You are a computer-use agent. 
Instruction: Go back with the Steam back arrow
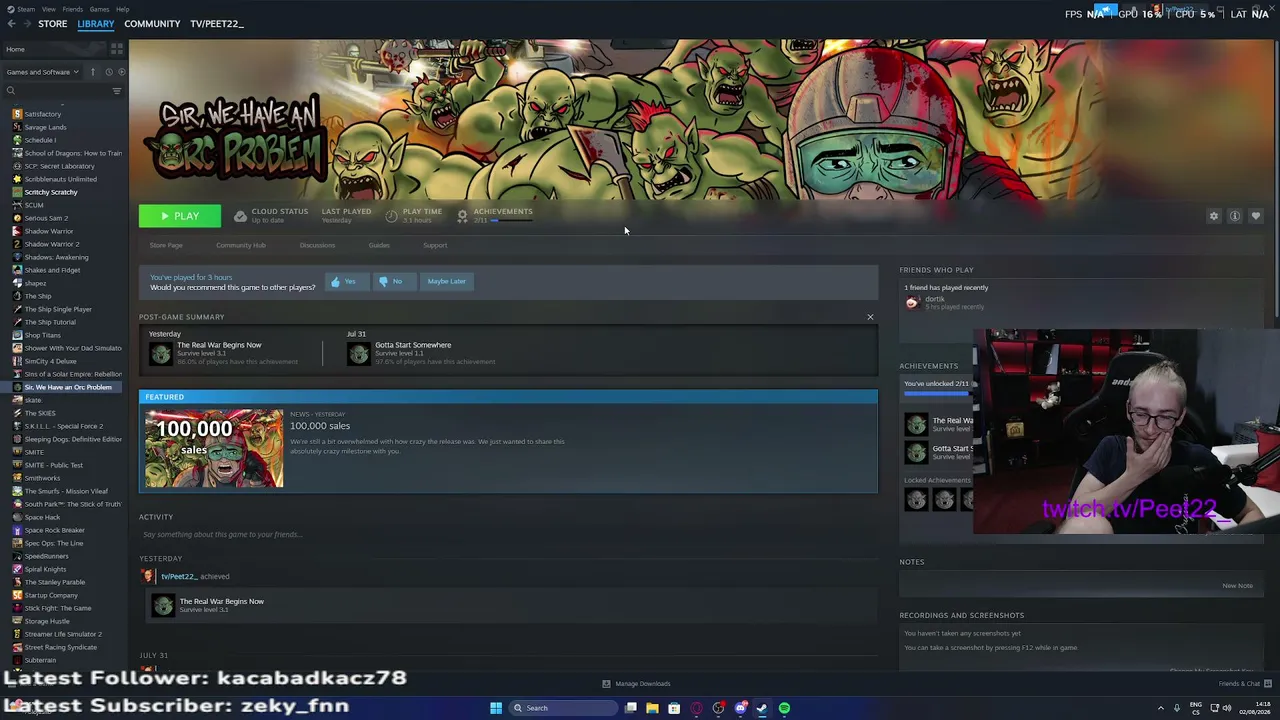click(x=10, y=23)
